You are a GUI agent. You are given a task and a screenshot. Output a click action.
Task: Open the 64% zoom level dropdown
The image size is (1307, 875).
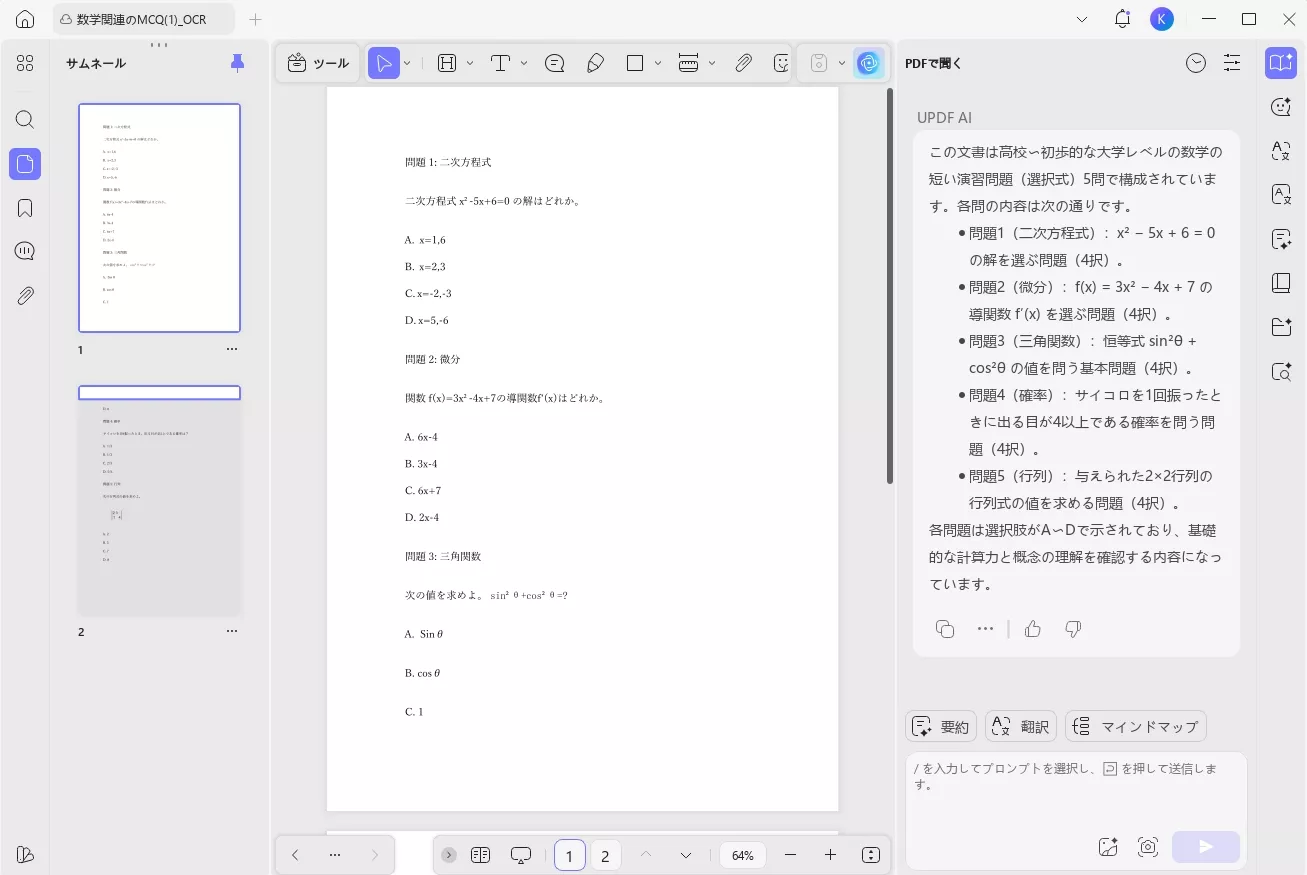pos(742,855)
